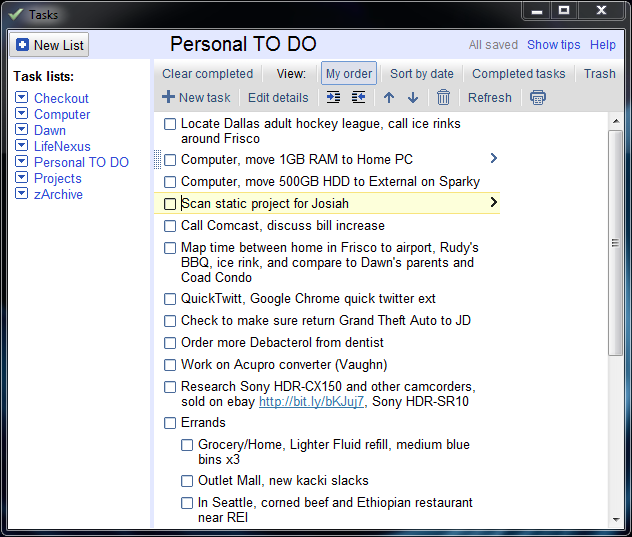Switch to Sort by date view
This screenshot has height=537, width=632.
point(422,73)
